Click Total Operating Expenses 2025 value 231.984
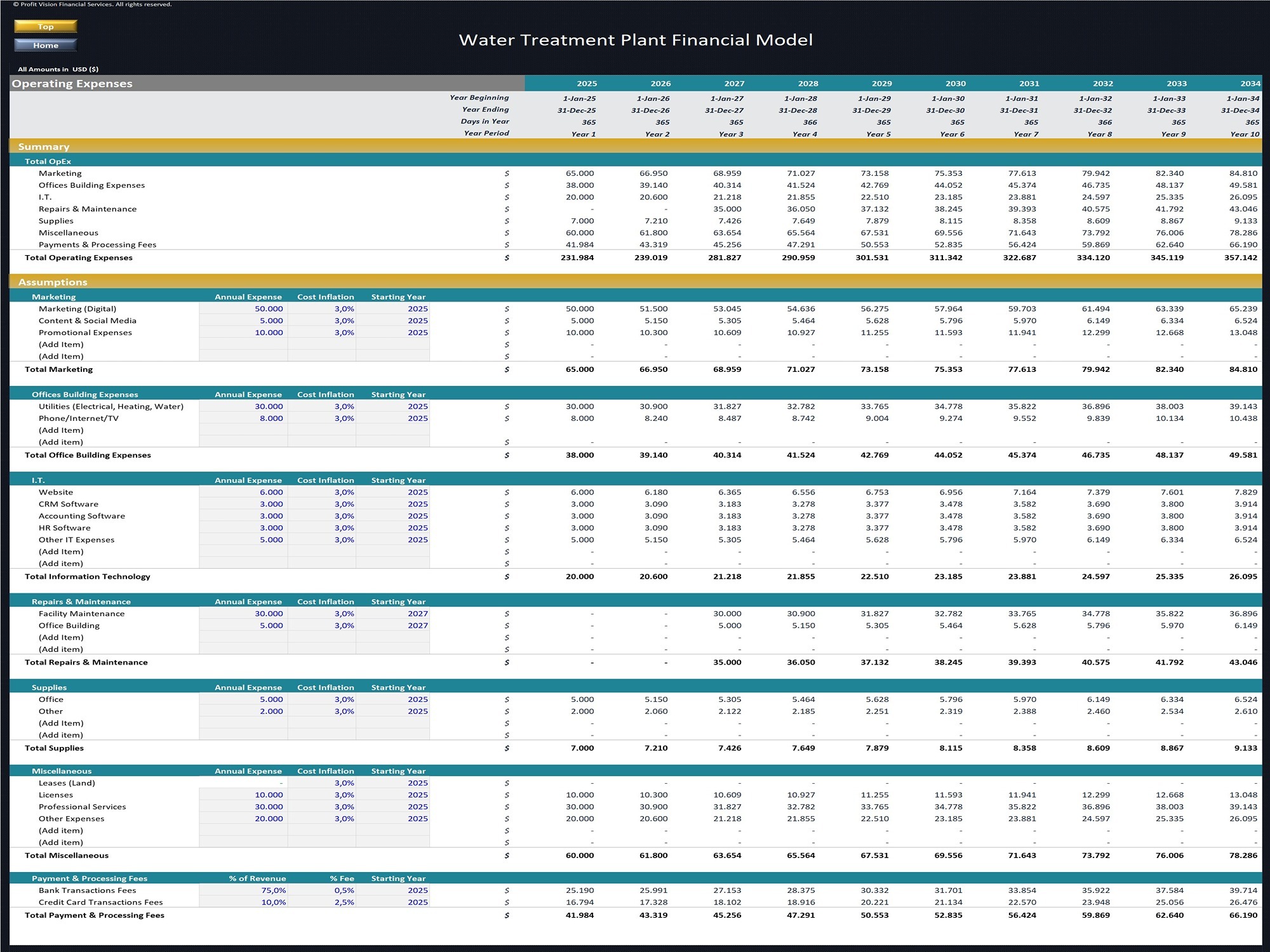The height and width of the screenshot is (952, 1270). click(x=577, y=258)
